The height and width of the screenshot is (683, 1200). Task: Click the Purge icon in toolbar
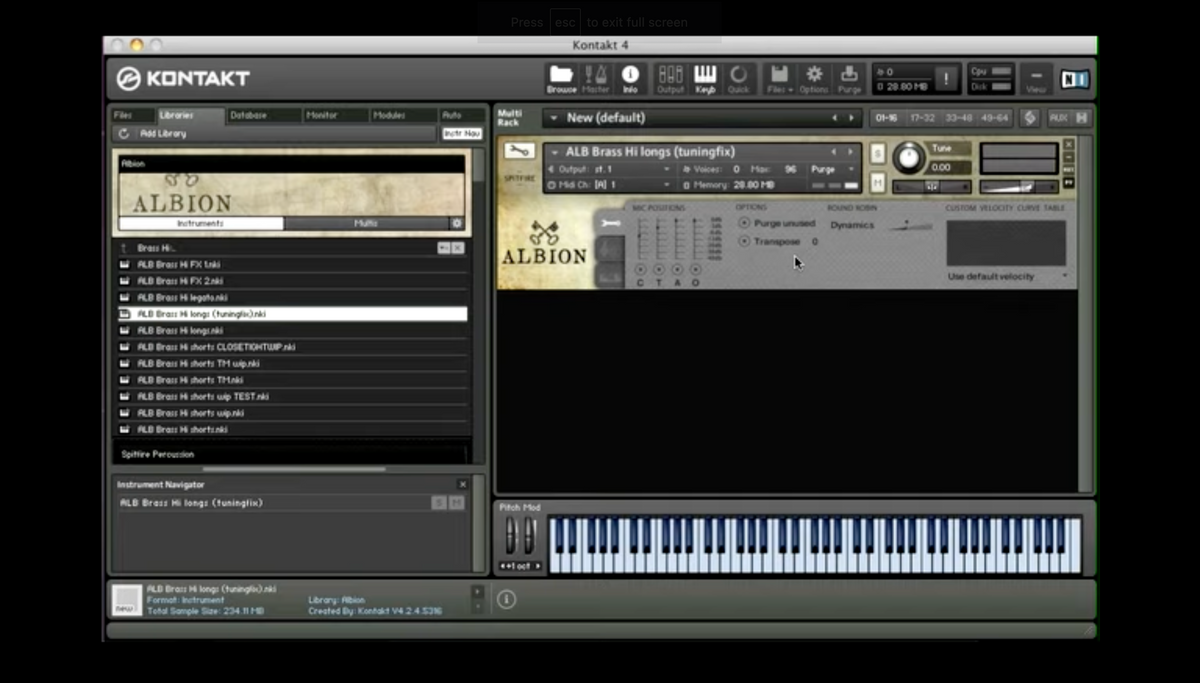849,78
